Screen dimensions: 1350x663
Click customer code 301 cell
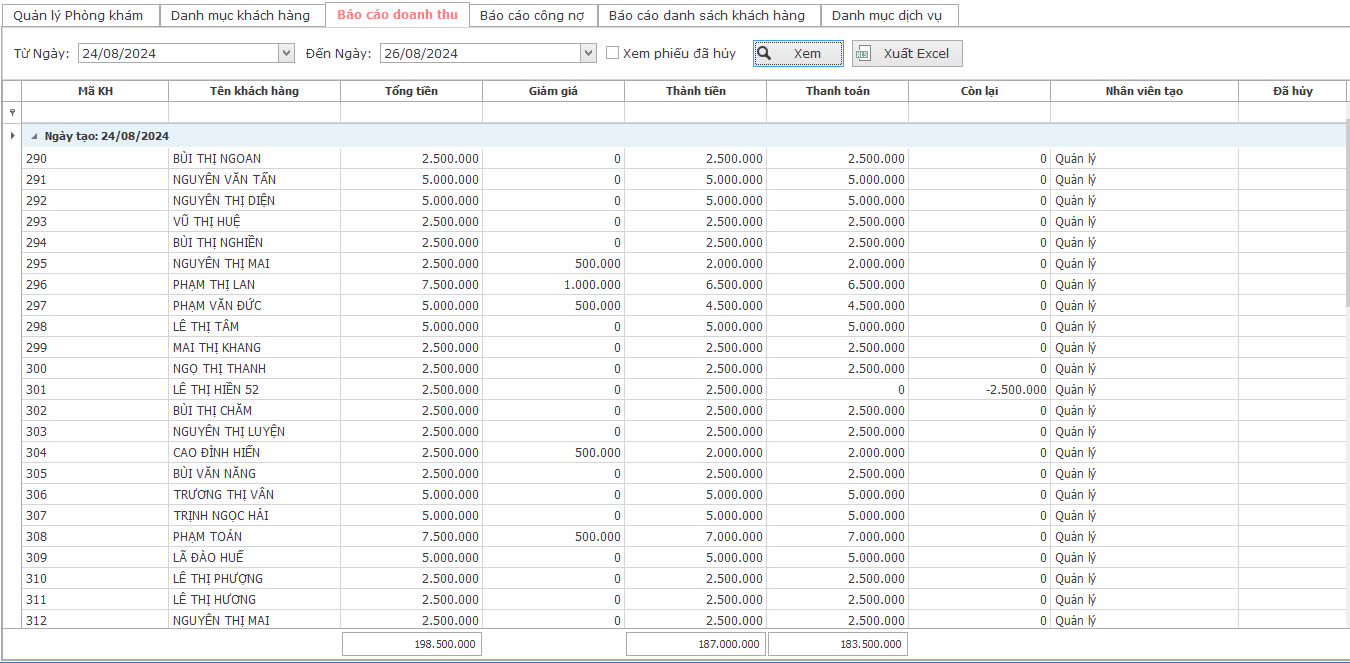coord(95,389)
